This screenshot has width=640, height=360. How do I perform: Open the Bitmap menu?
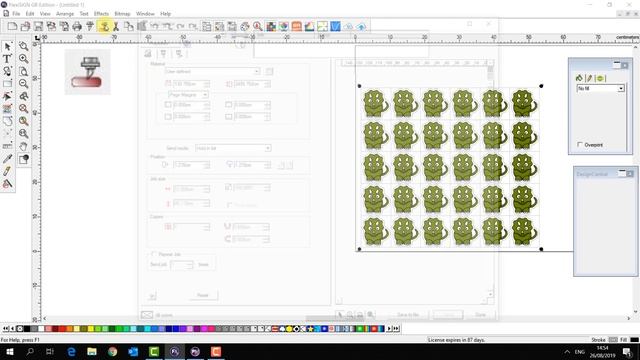coord(122,13)
